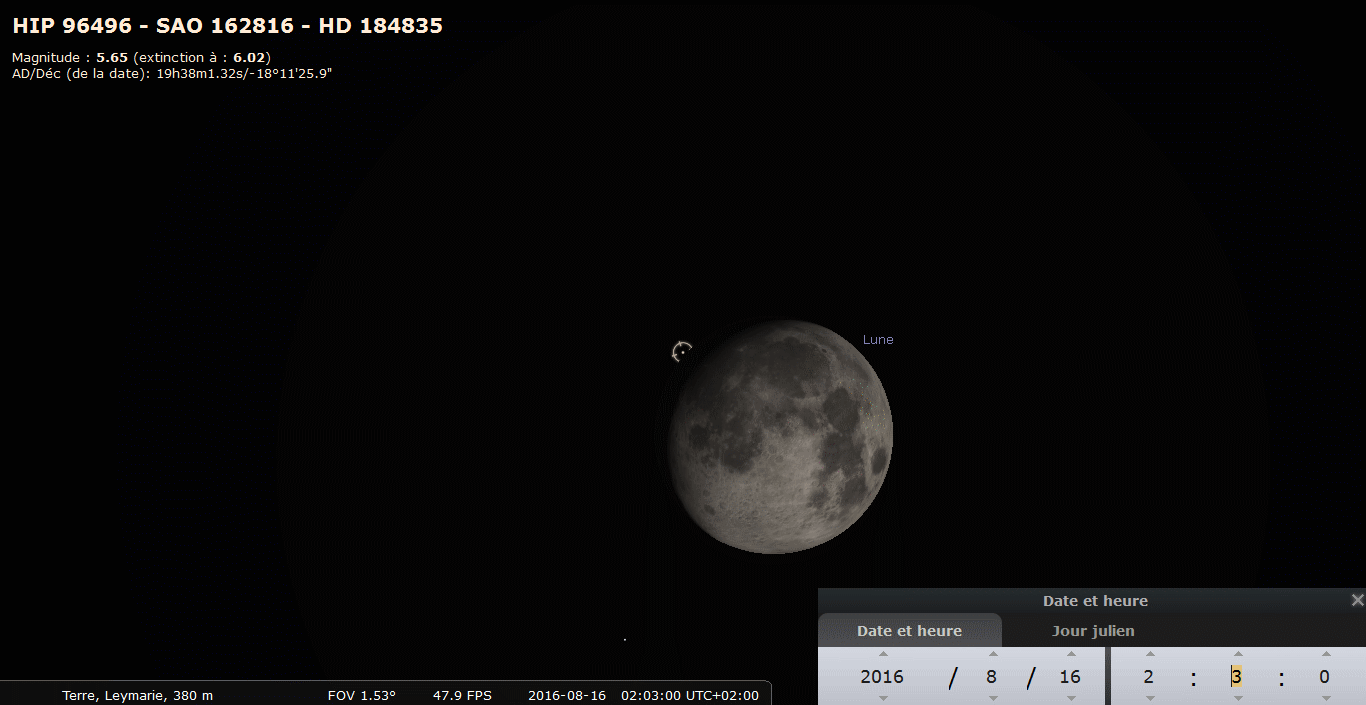Increase minutes using the up arrow
The height and width of the screenshot is (705, 1366).
pos(1237,654)
